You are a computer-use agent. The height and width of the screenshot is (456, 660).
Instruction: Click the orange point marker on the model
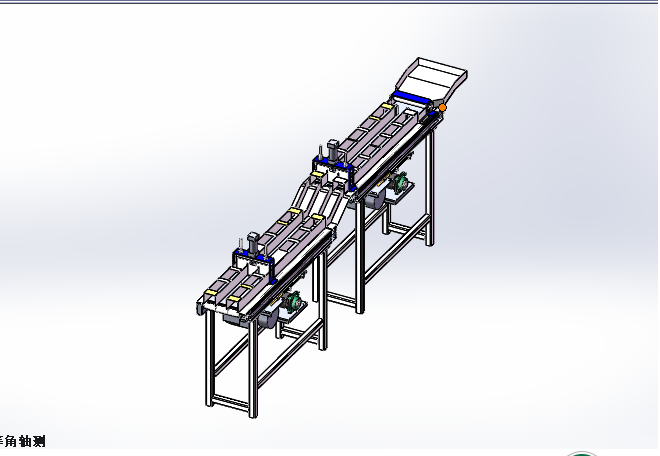pyautogui.click(x=442, y=108)
